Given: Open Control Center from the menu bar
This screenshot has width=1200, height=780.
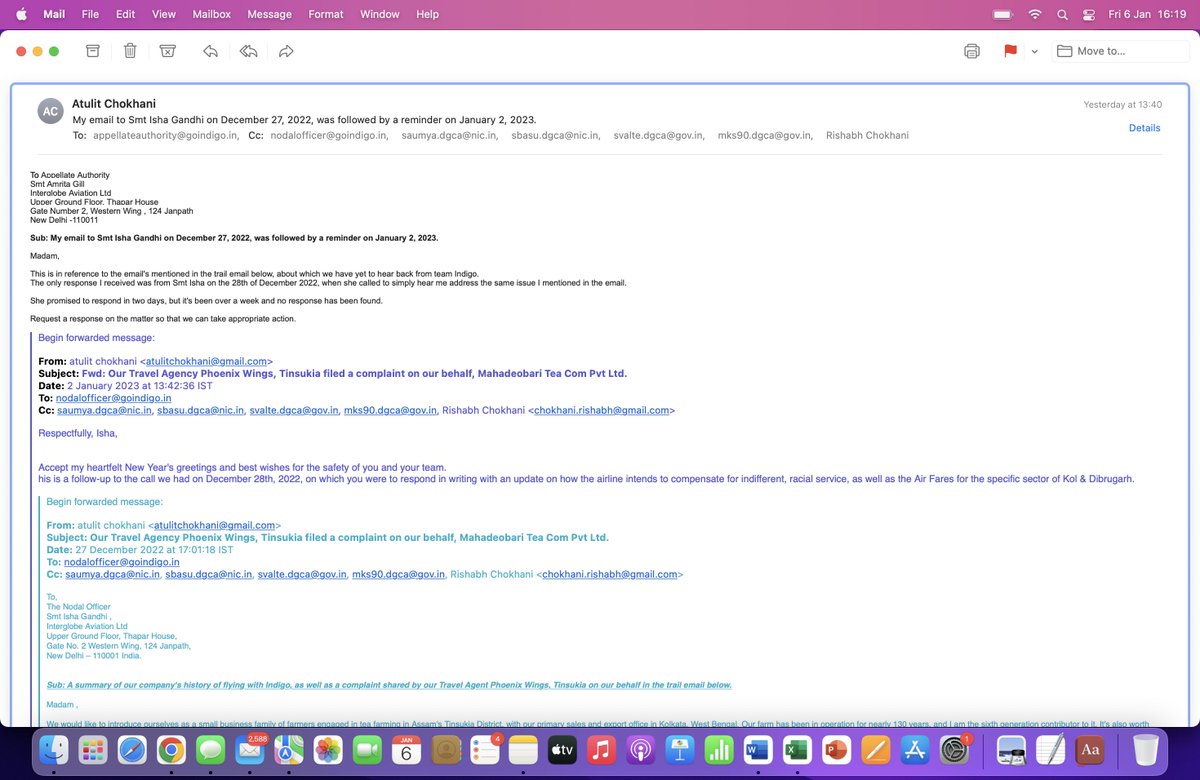Looking at the screenshot, I should click(x=1089, y=14).
